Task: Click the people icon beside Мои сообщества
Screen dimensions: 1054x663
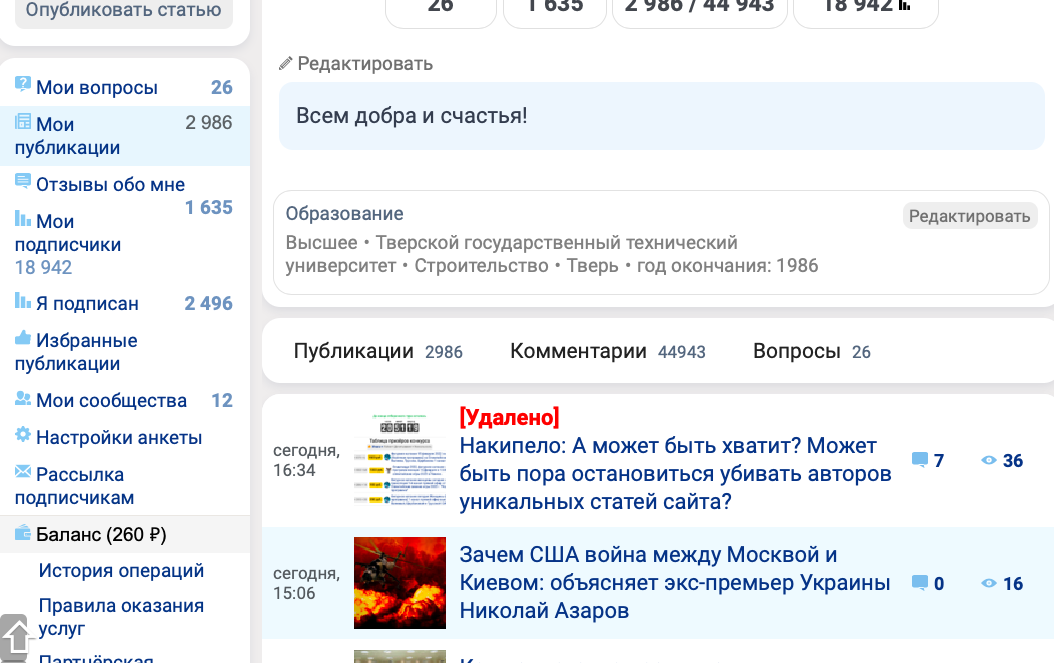Action: pos(23,399)
